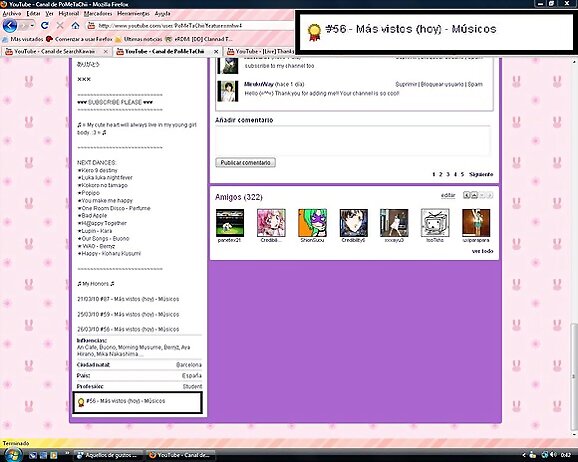
Task: Click the editar link in Amigos
Action: click(x=448, y=195)
